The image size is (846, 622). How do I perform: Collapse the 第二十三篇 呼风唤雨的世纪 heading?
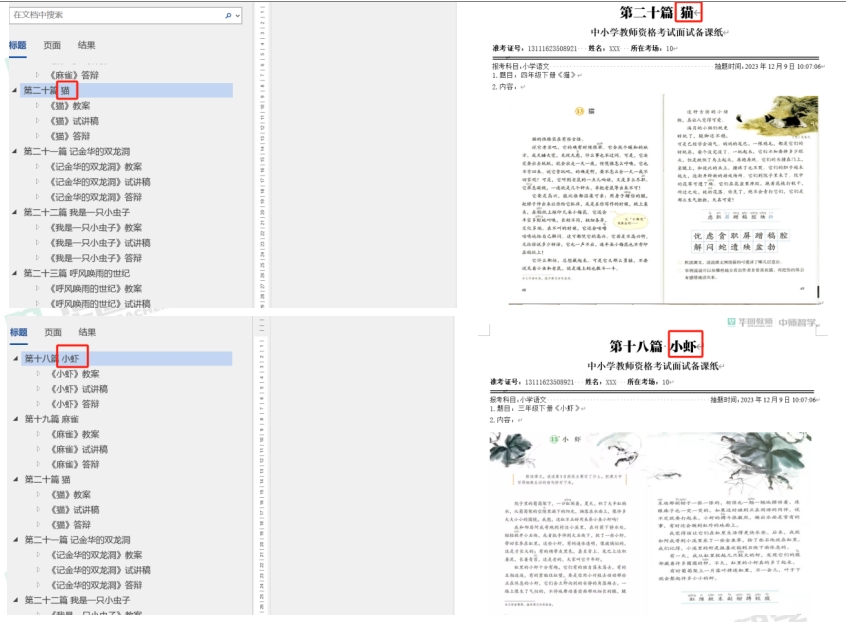tap(15, 273)
